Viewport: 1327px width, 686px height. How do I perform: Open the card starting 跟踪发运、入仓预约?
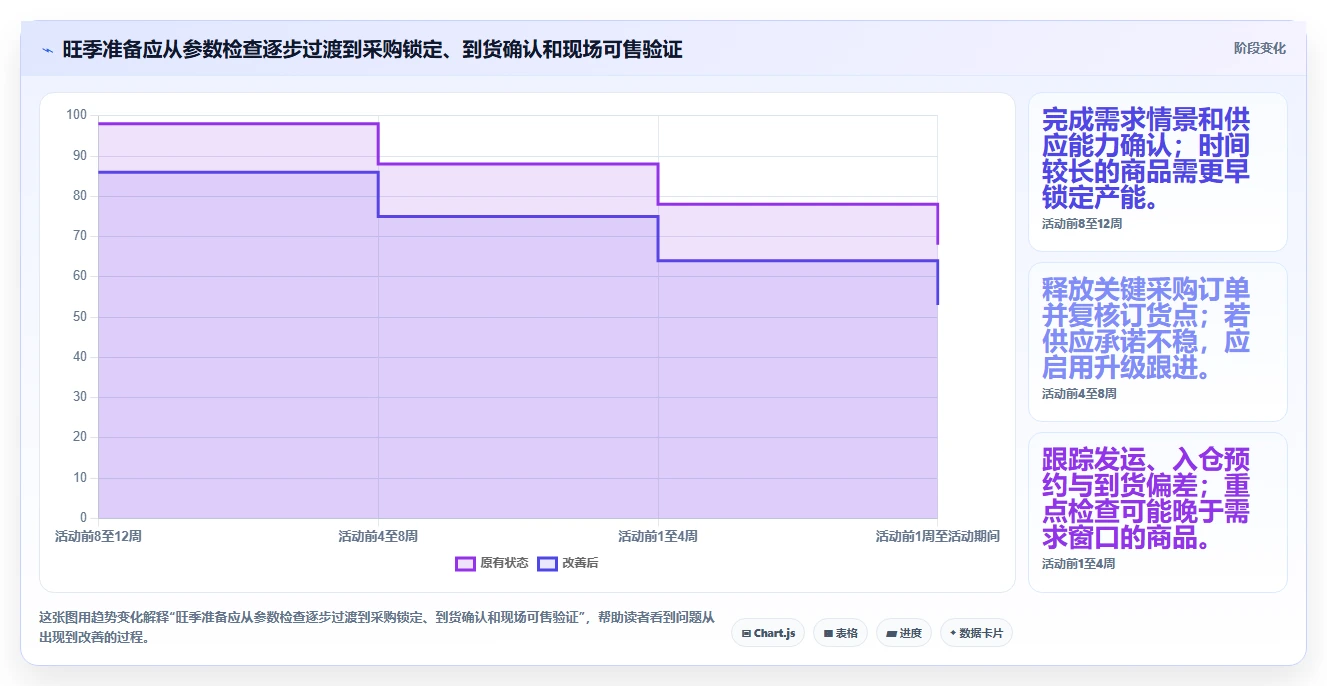(x=1157, y=512)
